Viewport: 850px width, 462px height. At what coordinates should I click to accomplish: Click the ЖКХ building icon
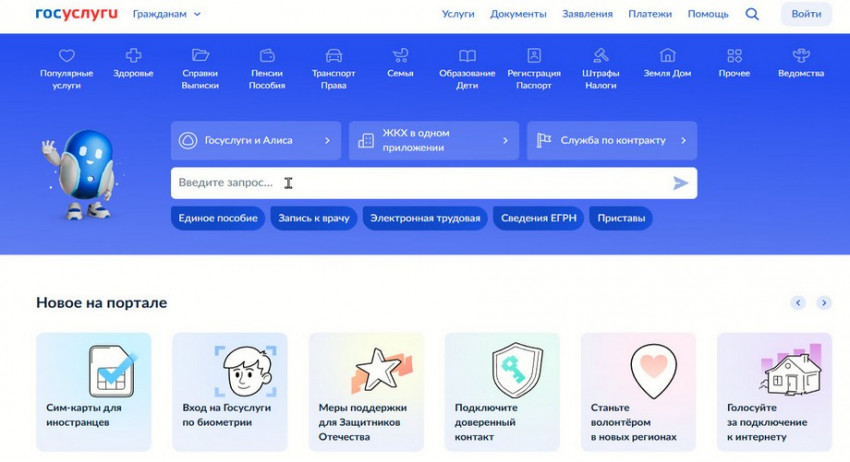click(x=366, y=140)
